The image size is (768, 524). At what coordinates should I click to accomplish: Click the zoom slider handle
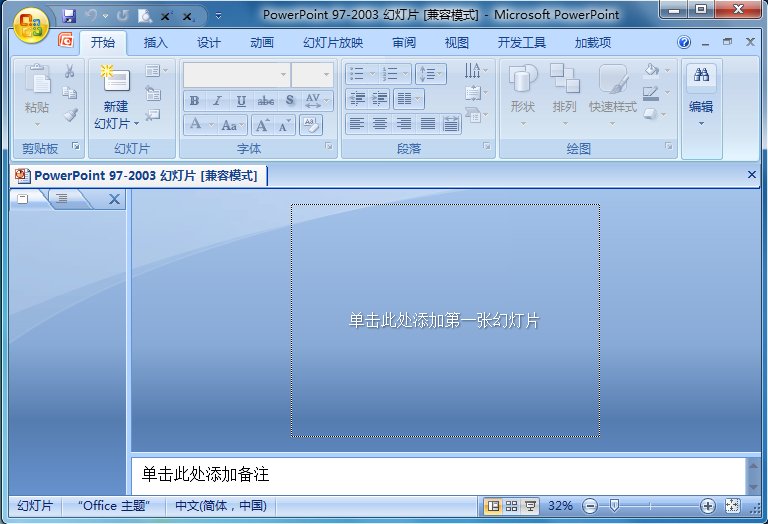(614, 506)
